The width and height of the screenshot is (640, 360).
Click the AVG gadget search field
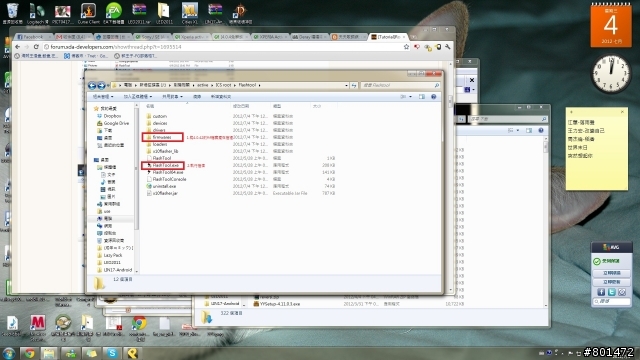coord(612,302)
